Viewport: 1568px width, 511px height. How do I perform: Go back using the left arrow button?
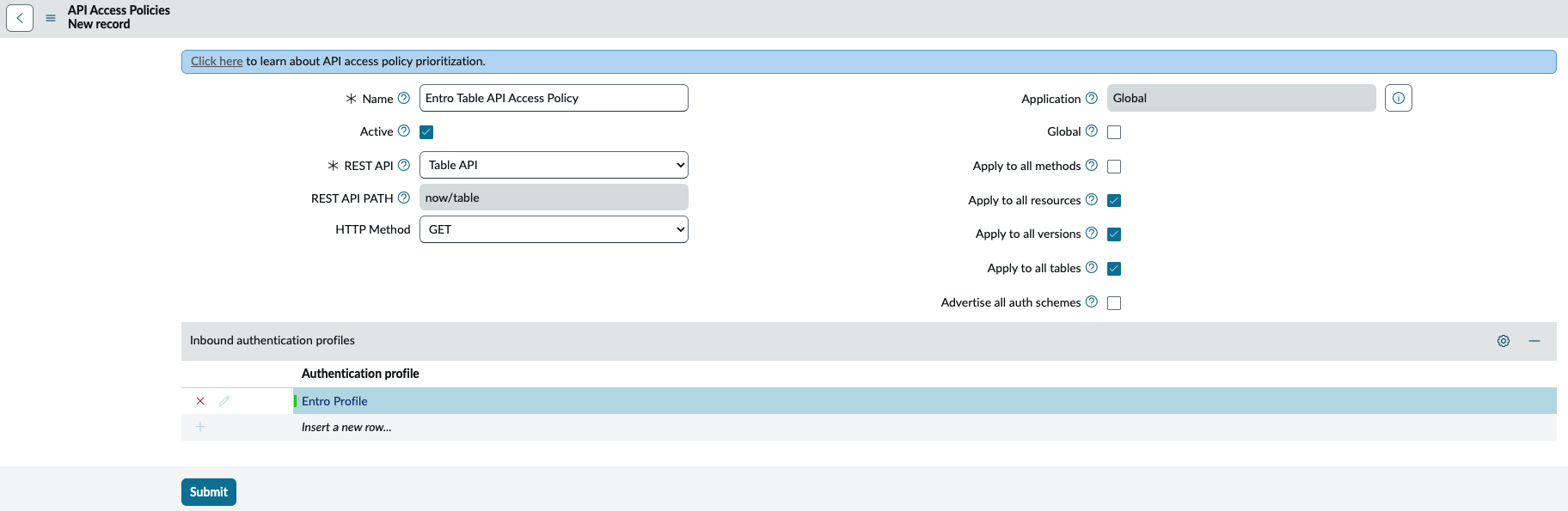coord(20,17)
